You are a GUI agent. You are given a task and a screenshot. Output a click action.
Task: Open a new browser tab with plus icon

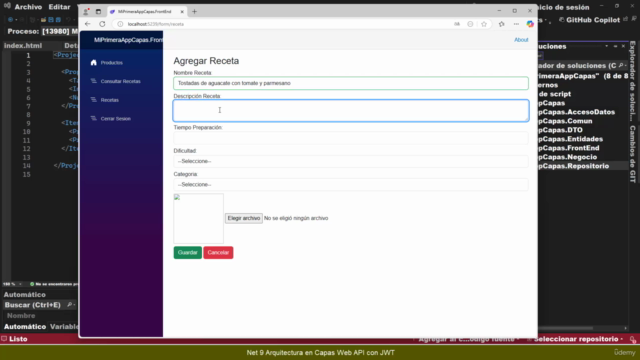[194, 11]
